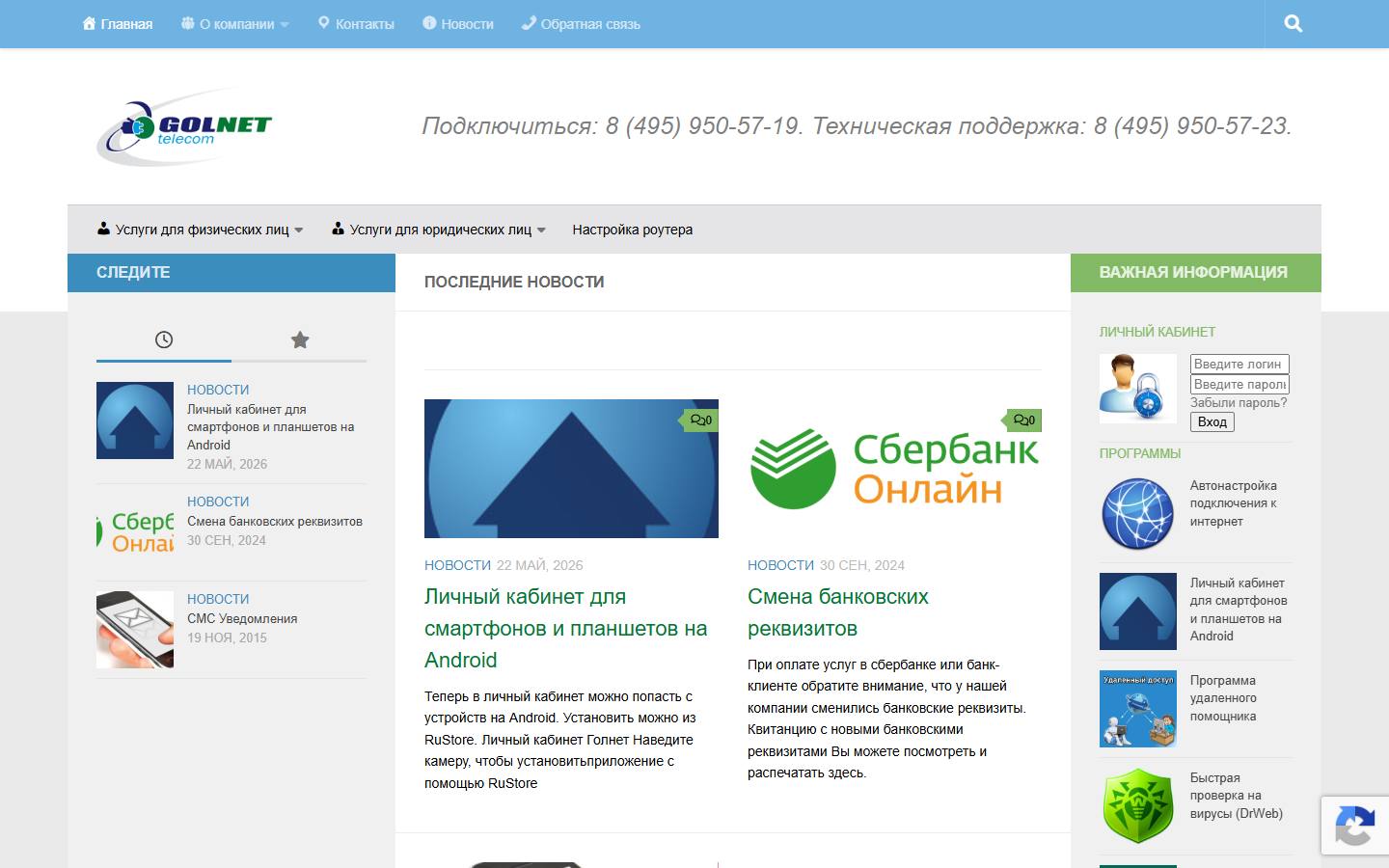
Task: Open the sidebar Сбербанк thumbnail
Action: coord(135,532)
